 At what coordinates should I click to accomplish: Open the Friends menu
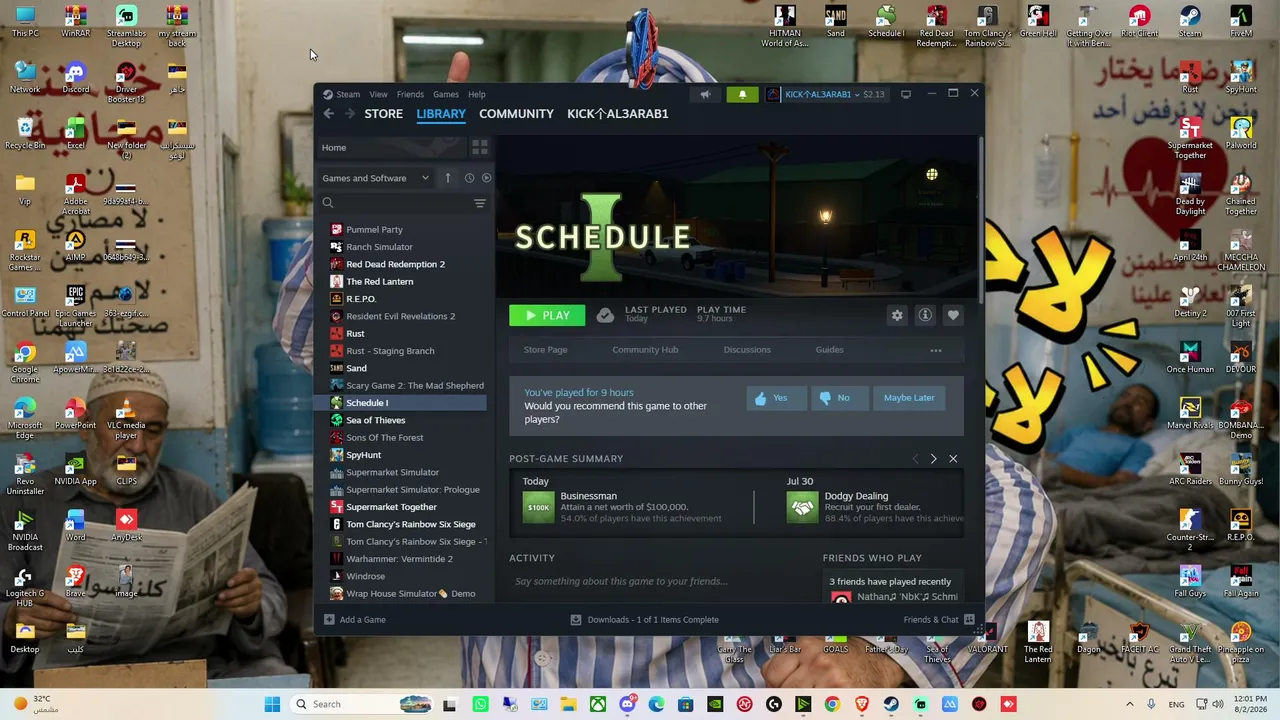click(x=410, y=95)
